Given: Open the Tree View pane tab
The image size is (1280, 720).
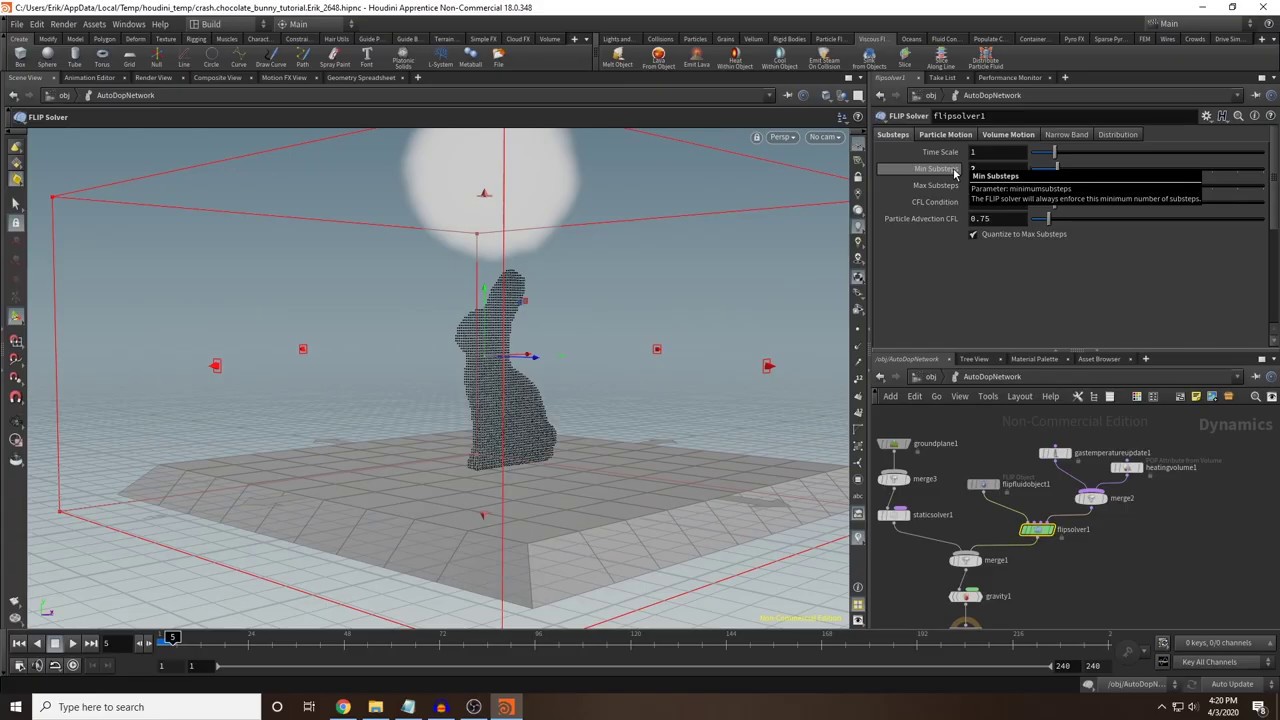Looking at the screenshot, I should pyautogui.click(x=974, y=359).
